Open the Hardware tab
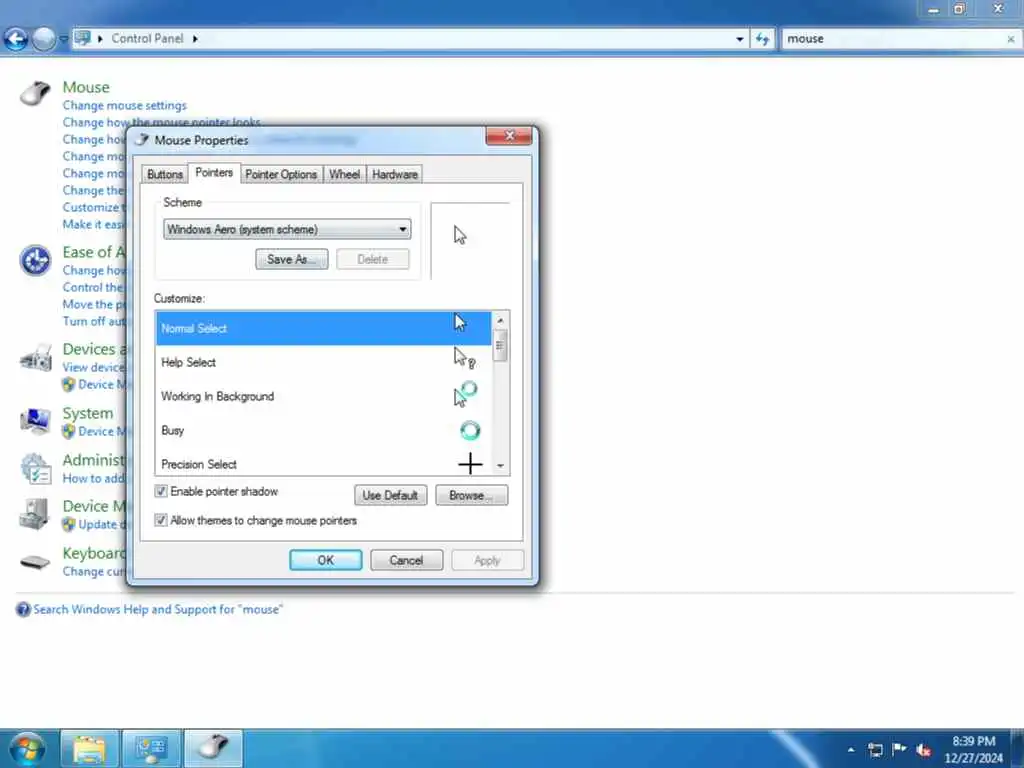 (394, 174)
